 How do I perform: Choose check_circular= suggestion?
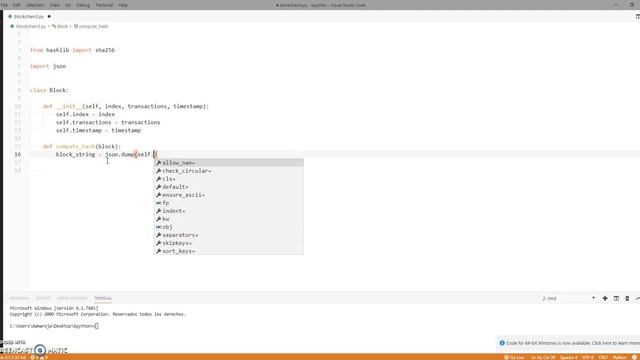[x=229, y=171]
